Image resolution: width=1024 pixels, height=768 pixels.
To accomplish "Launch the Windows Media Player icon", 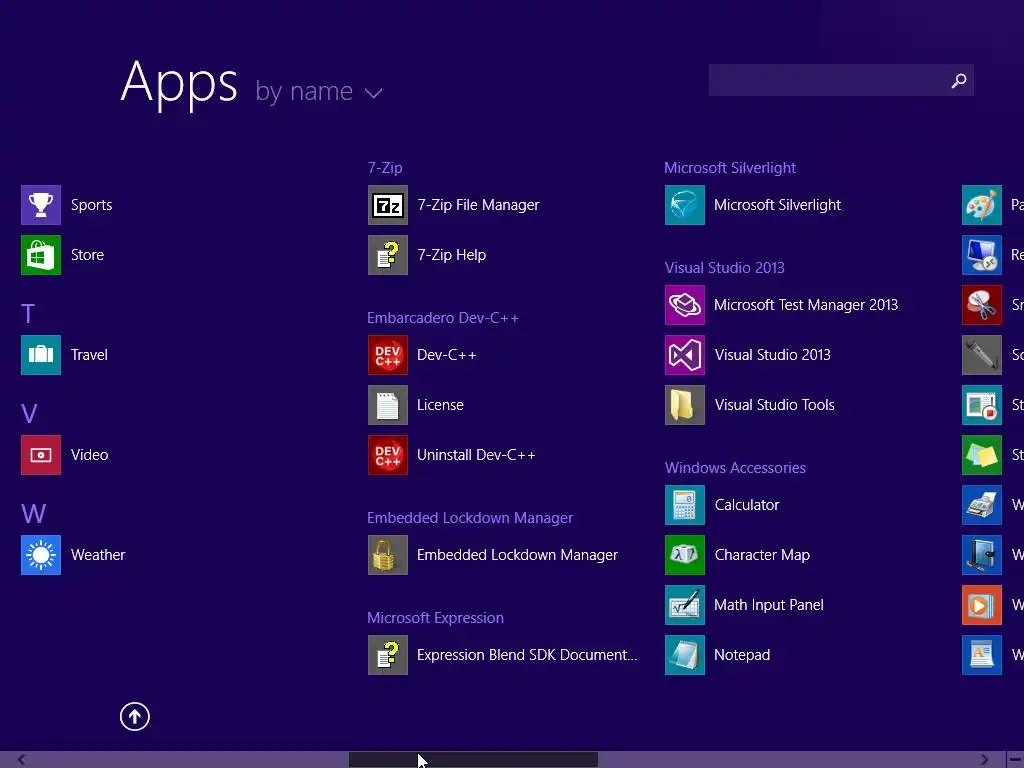I will pos(982,605).
